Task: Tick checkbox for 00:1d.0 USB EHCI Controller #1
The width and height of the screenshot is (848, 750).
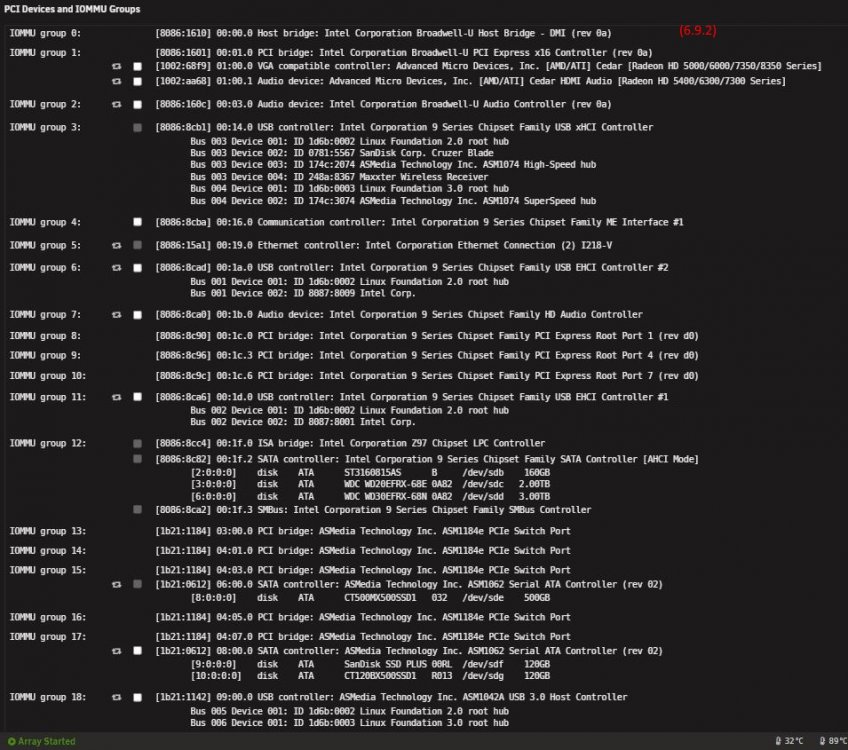Action: pyautogui.click(x=137, y=397)
